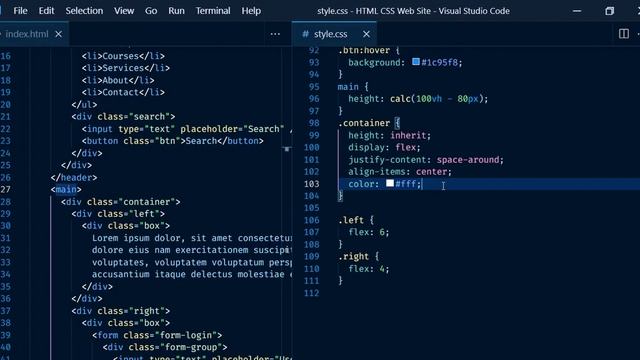Open the View menu
Viewport: 640px width, 360px height.
pyautogui.click(x=124, y=11)
